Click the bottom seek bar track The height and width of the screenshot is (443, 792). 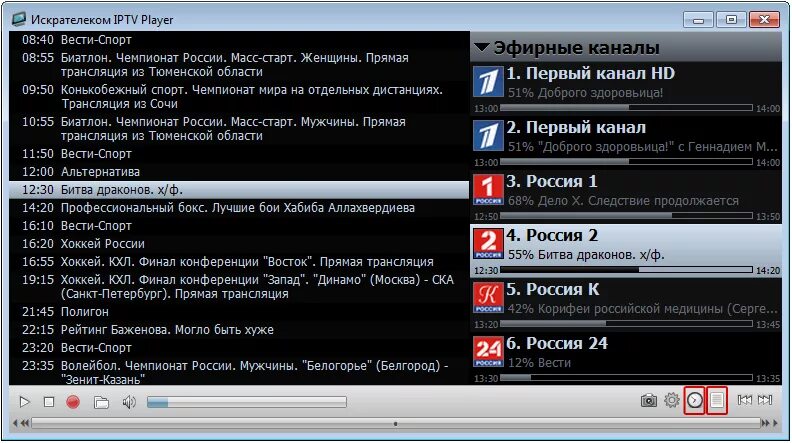(x=396, y=423)
